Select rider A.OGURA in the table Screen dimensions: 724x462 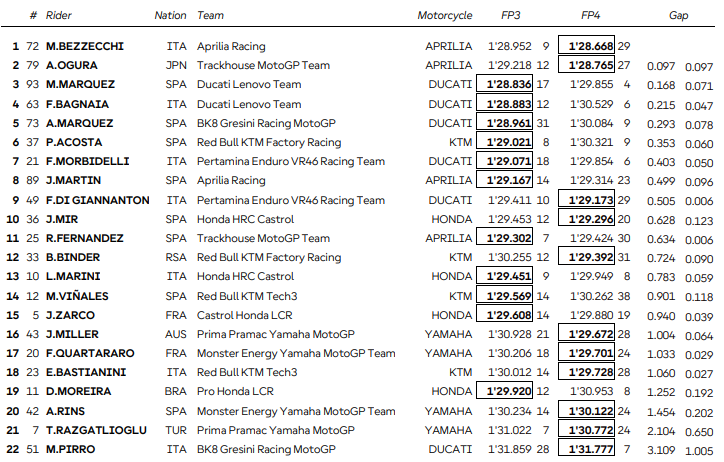pyautogui.click(x=71, y=66)
